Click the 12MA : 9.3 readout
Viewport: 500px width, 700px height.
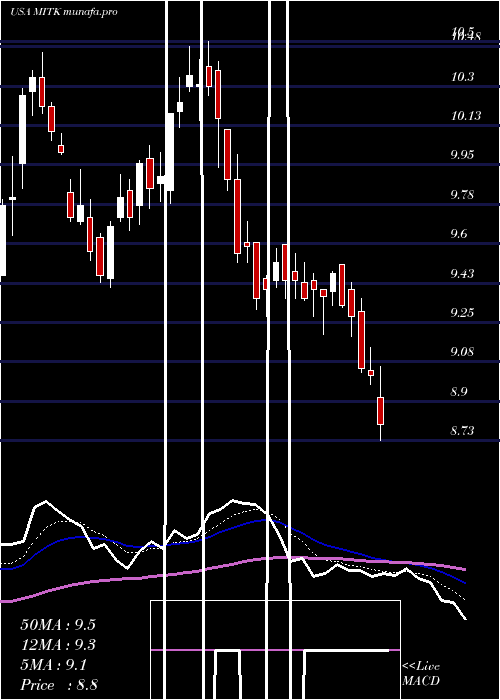(58, 645)
